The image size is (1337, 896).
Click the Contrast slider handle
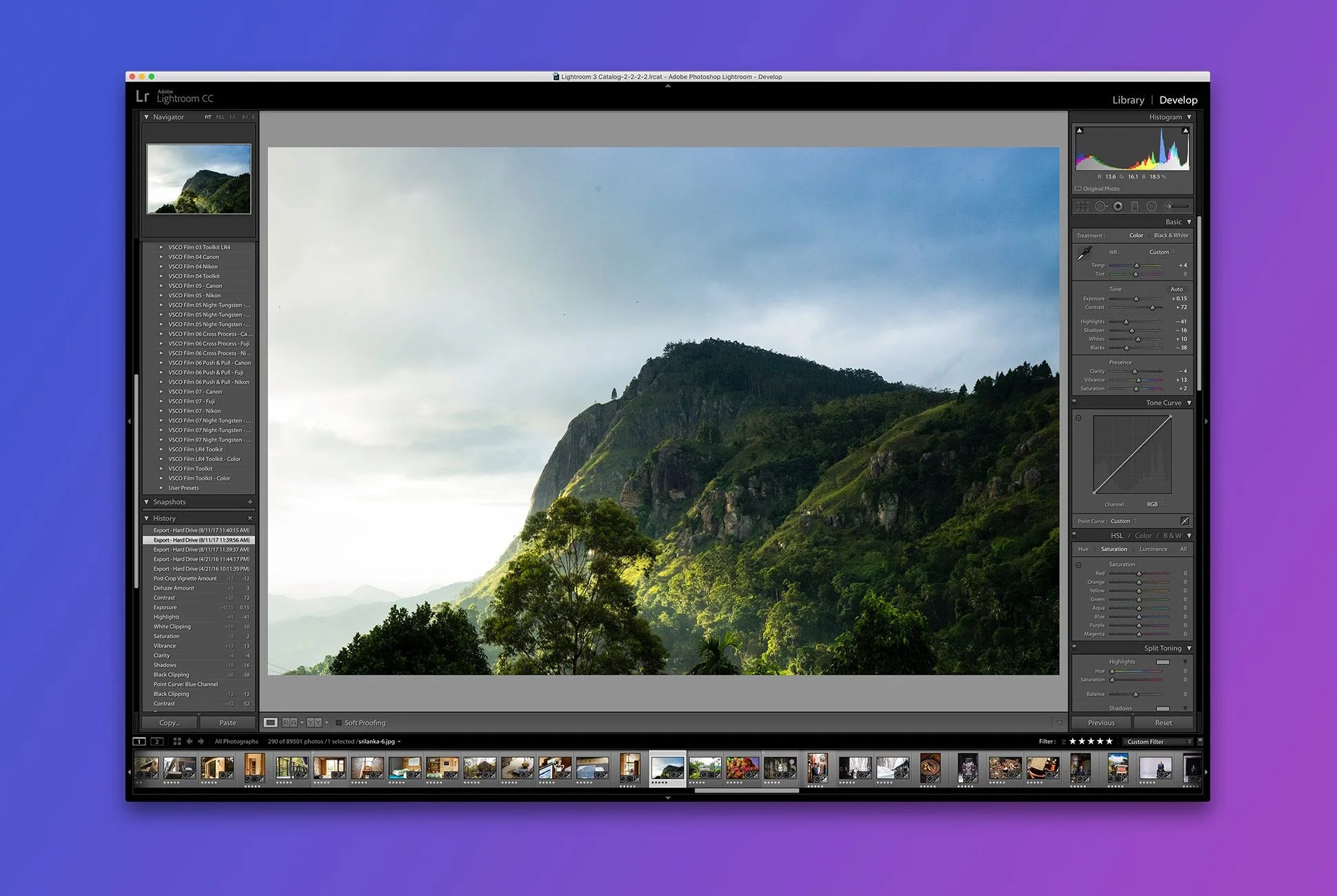(x=1152, y=307)
